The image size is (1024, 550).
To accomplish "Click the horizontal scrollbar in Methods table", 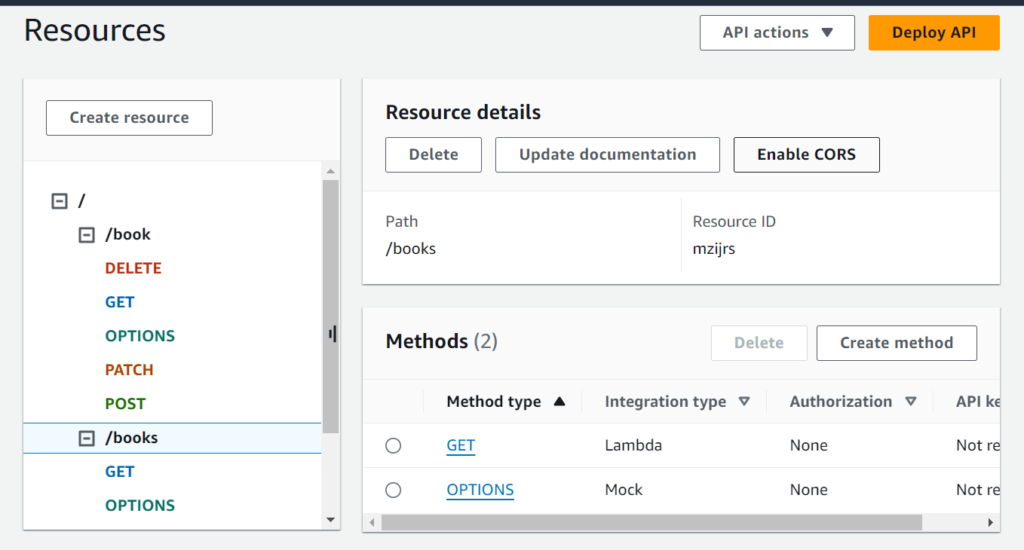I will pyautogui.click(x=650, y=522).
